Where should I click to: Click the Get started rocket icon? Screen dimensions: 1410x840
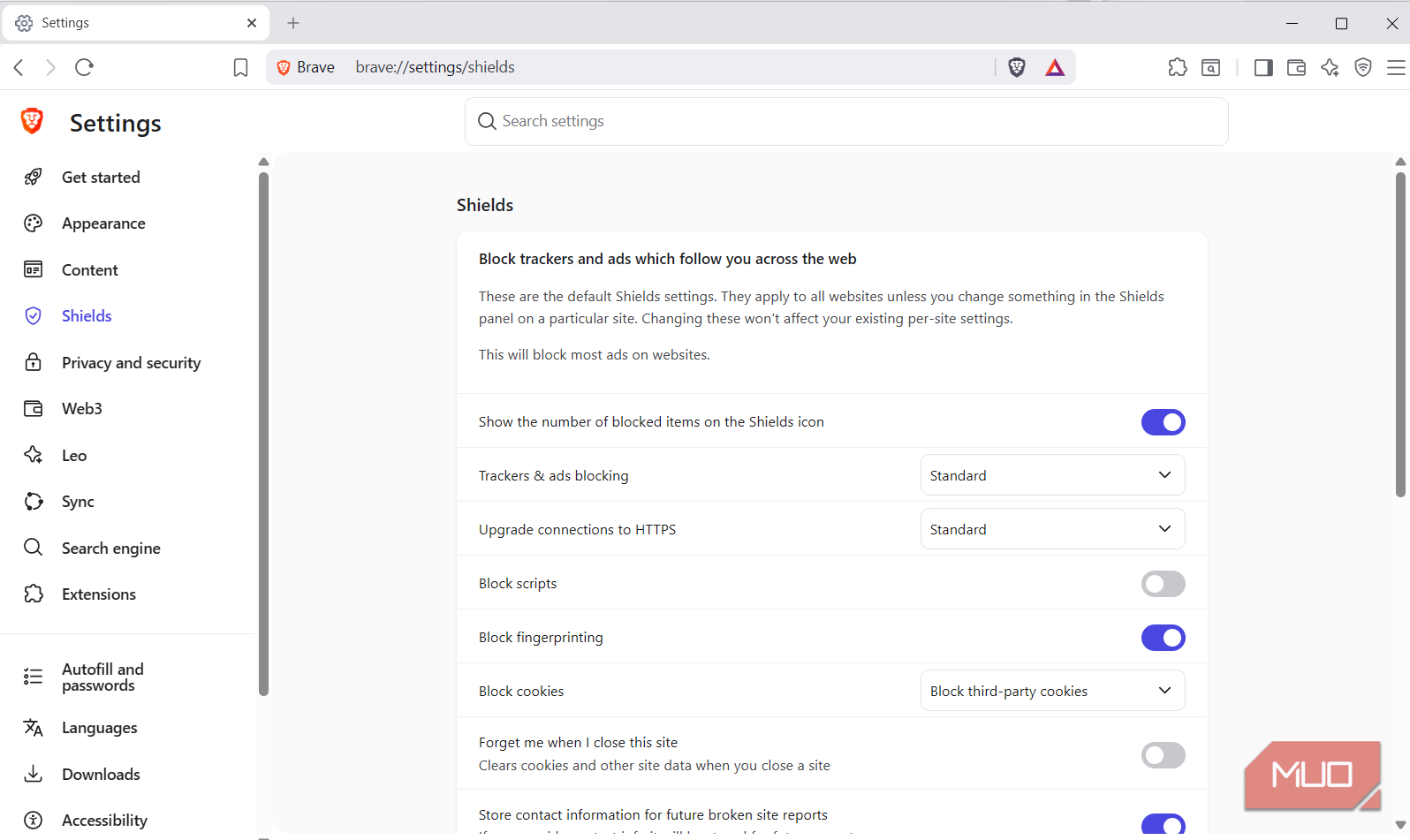pyautogui.click(x=34, y=177)
